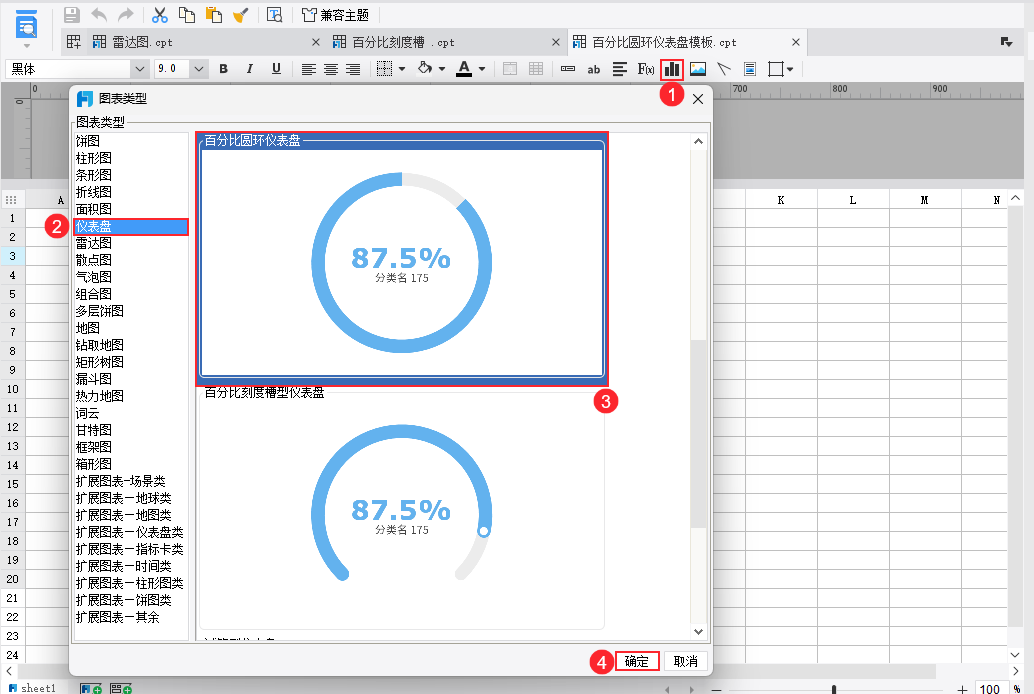Click row header 3

pyautogui.click(x=13, y=256)
